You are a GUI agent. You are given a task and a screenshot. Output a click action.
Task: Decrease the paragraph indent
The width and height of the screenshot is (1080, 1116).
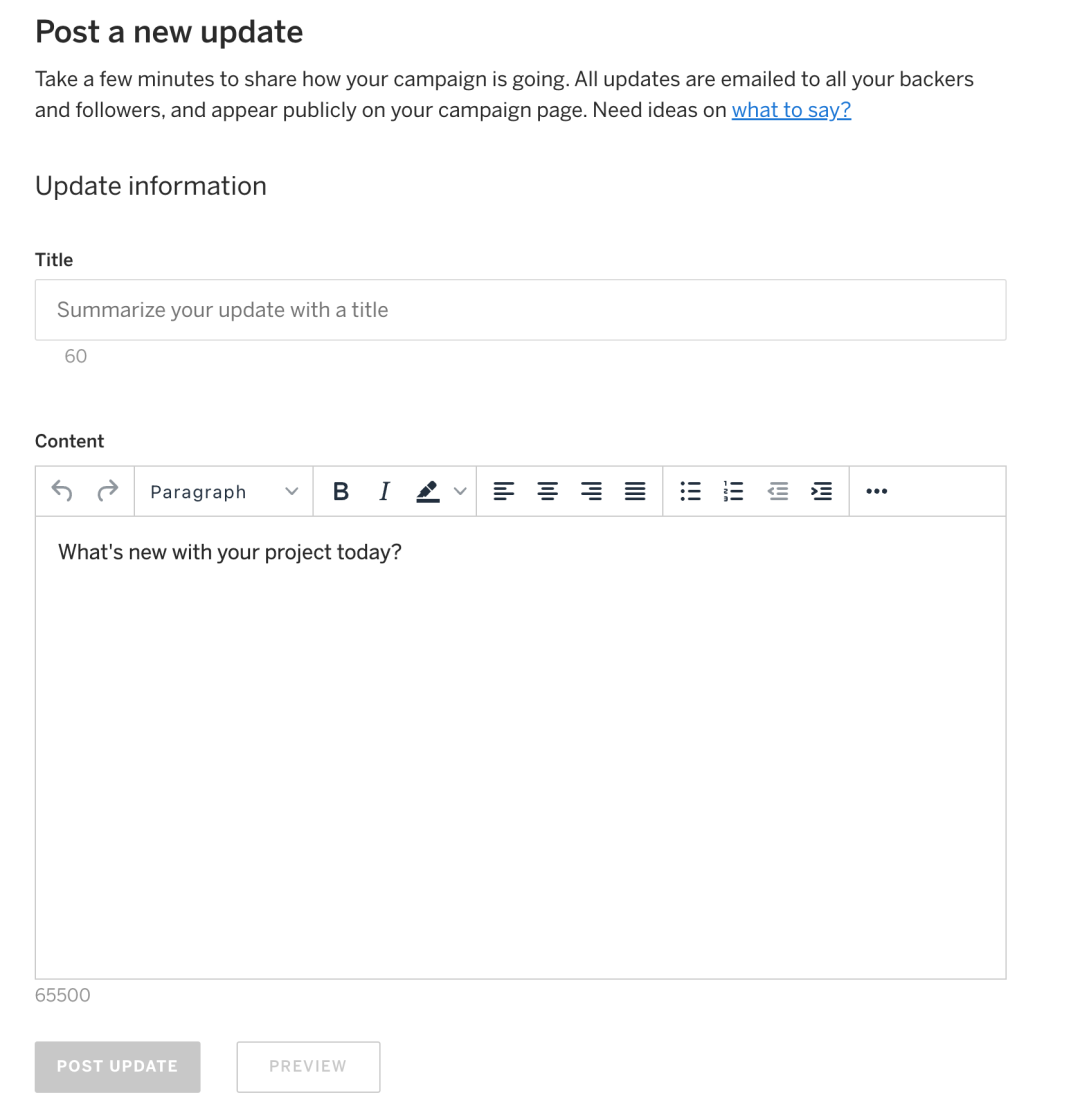tap(778, 491)
